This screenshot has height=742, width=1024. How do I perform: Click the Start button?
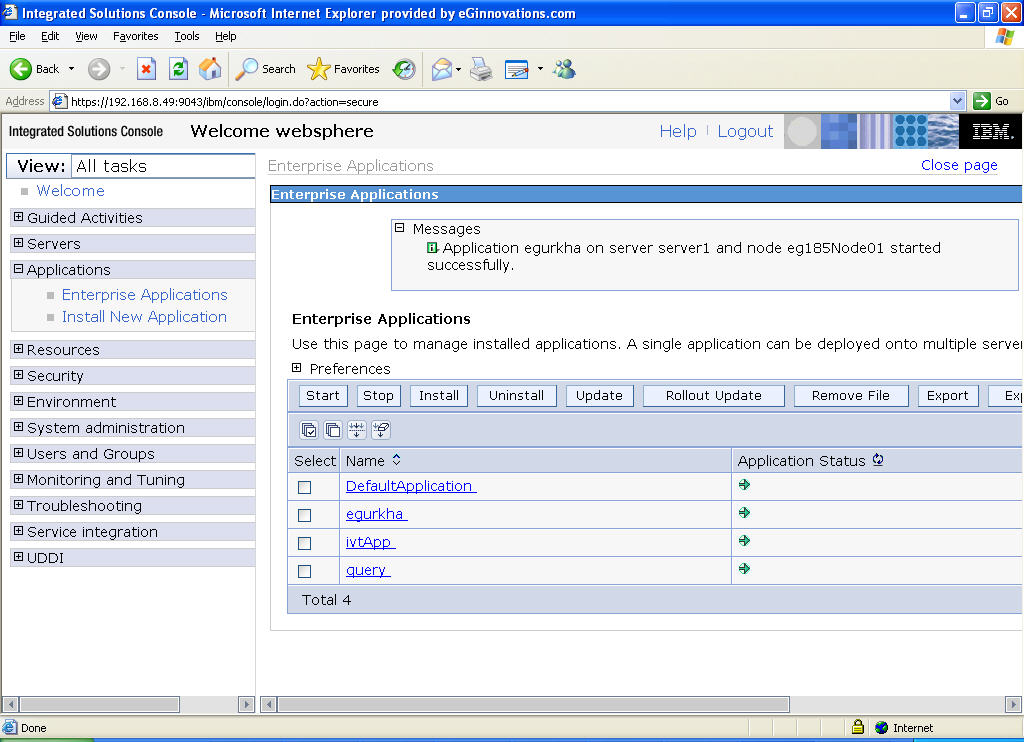[x=323, y=396]
